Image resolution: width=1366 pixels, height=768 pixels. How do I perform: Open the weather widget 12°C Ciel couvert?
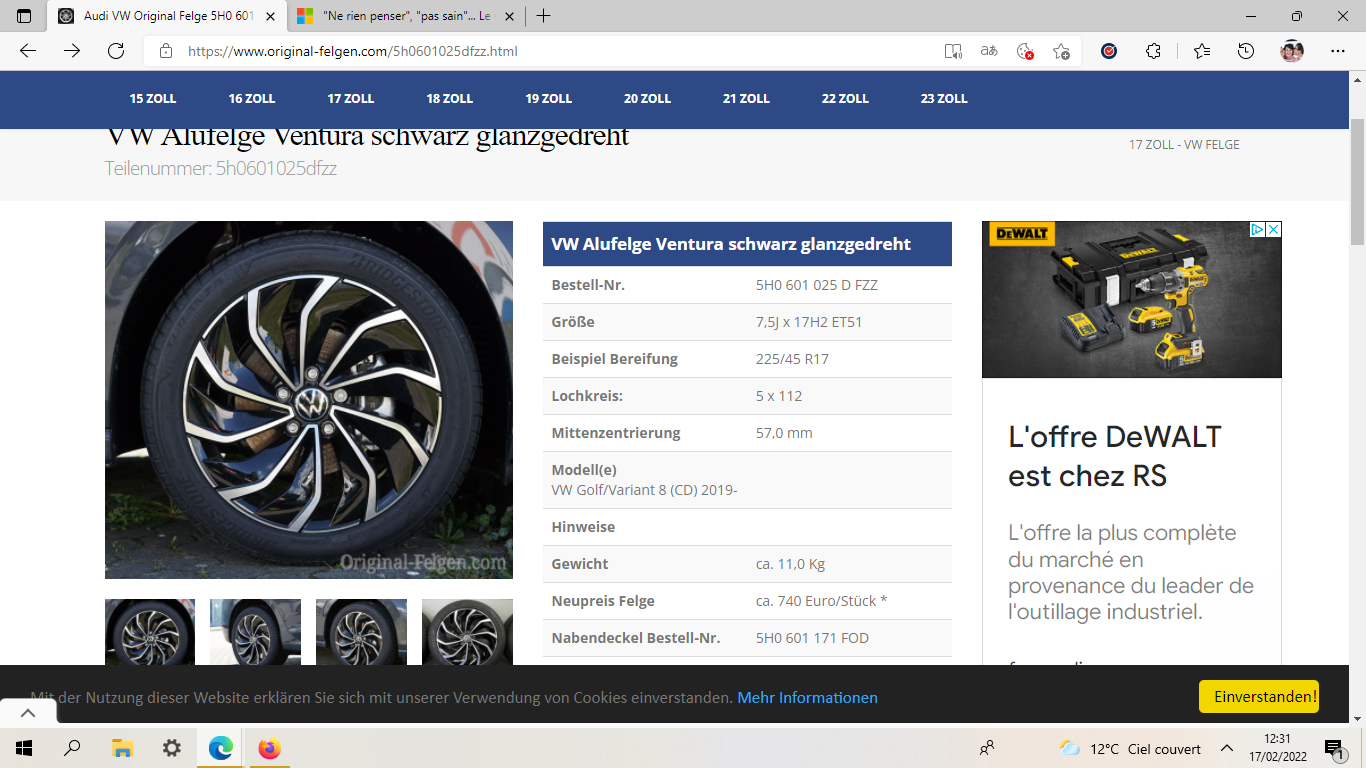tap(1130, 748)
